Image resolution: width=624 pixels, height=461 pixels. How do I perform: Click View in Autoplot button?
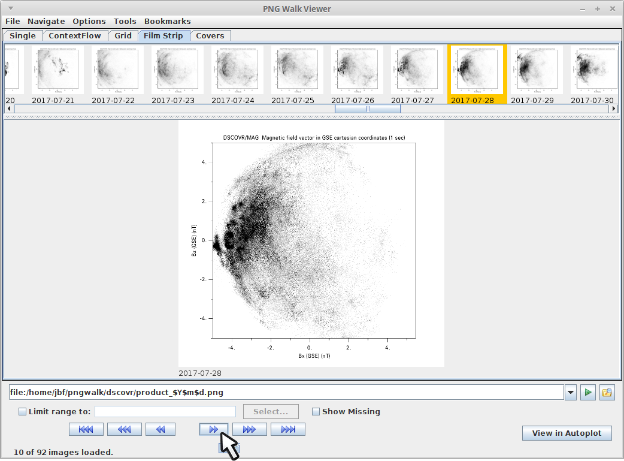[566, 432]
